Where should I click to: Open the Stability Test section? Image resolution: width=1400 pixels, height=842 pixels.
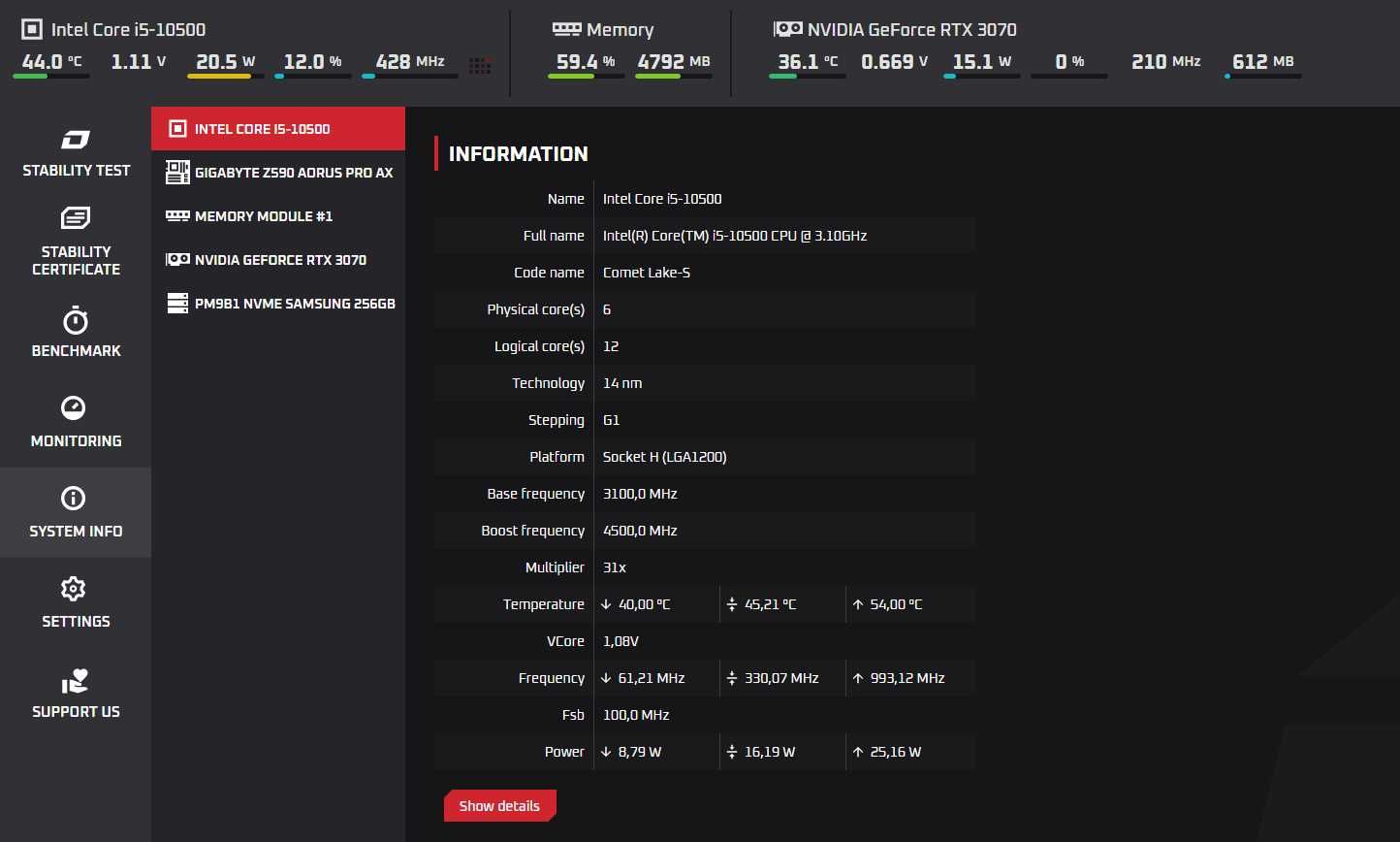[76, 152]
